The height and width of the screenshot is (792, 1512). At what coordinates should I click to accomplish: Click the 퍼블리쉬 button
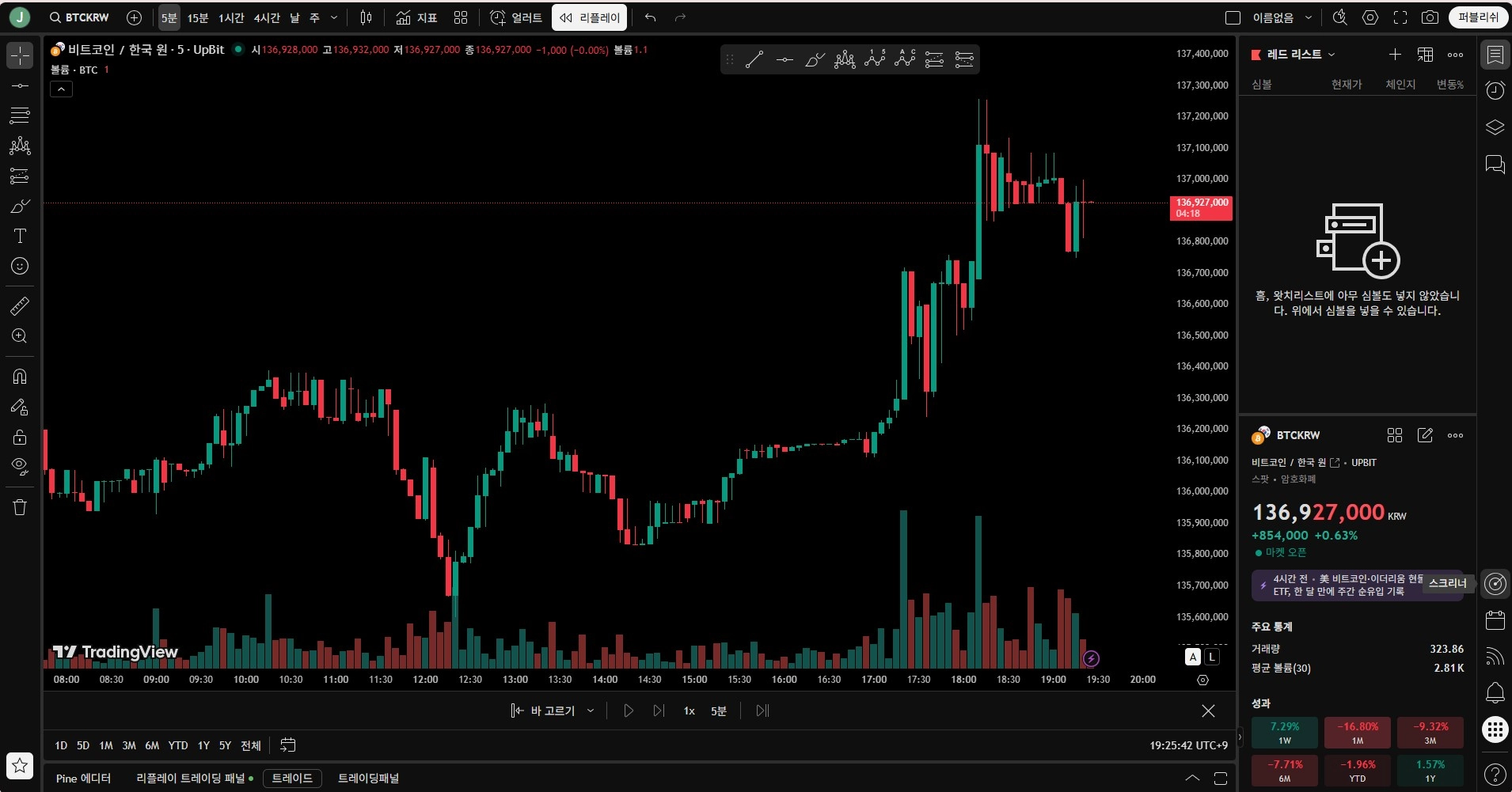tap(1478, 17)
